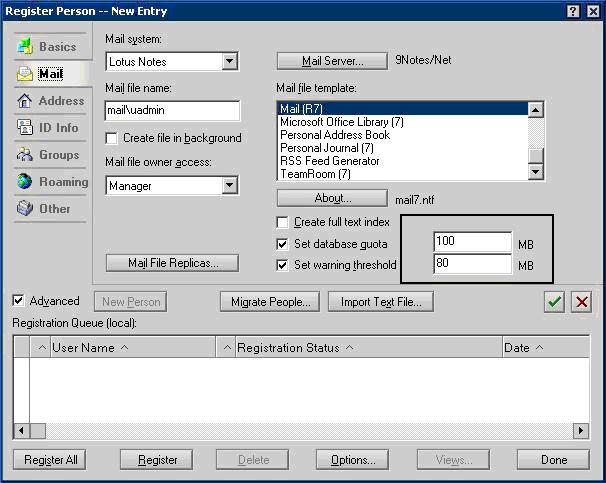Click the Roaming globe icon
Viewport: 606px width, 483px height.
[x=25, y=182]
